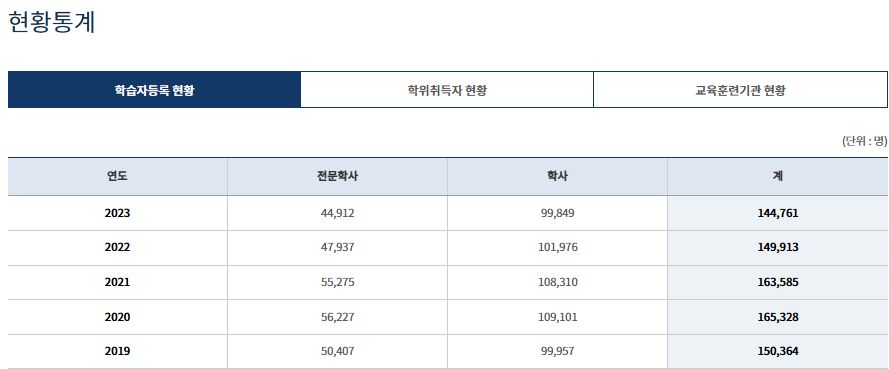Click the 전문학사 value 44,912

point(337,213)
